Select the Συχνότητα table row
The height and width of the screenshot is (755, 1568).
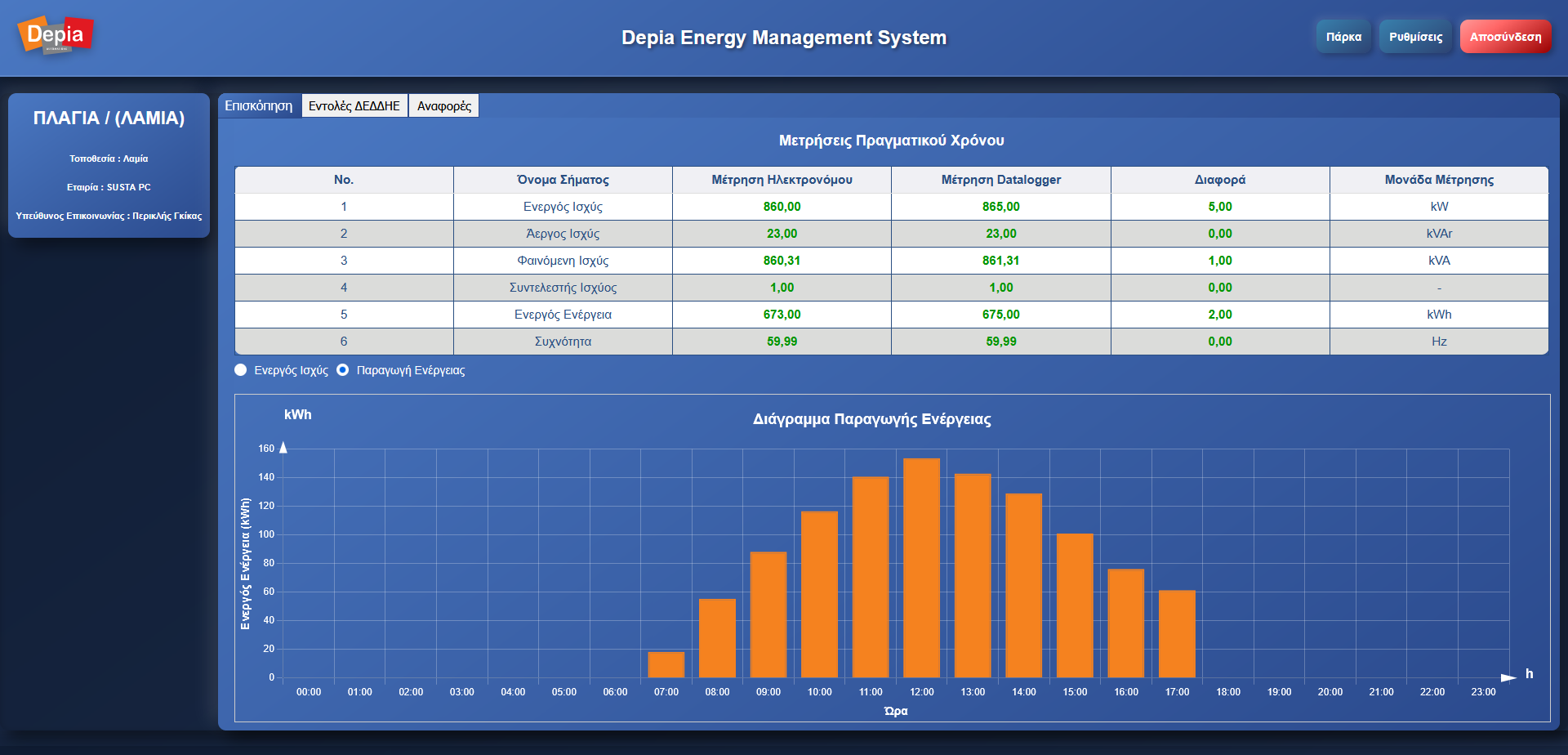tap(563, 342)
